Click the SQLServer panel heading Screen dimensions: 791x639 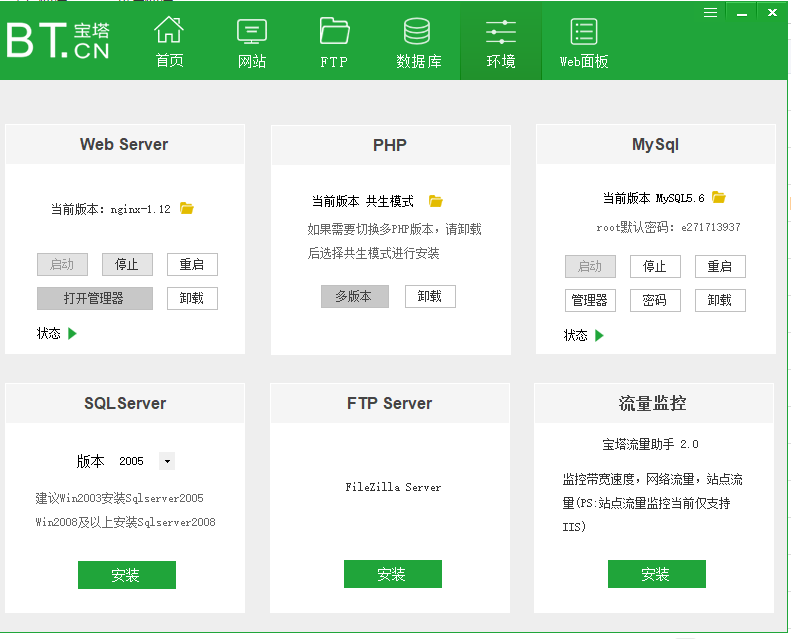pos(125,403)
